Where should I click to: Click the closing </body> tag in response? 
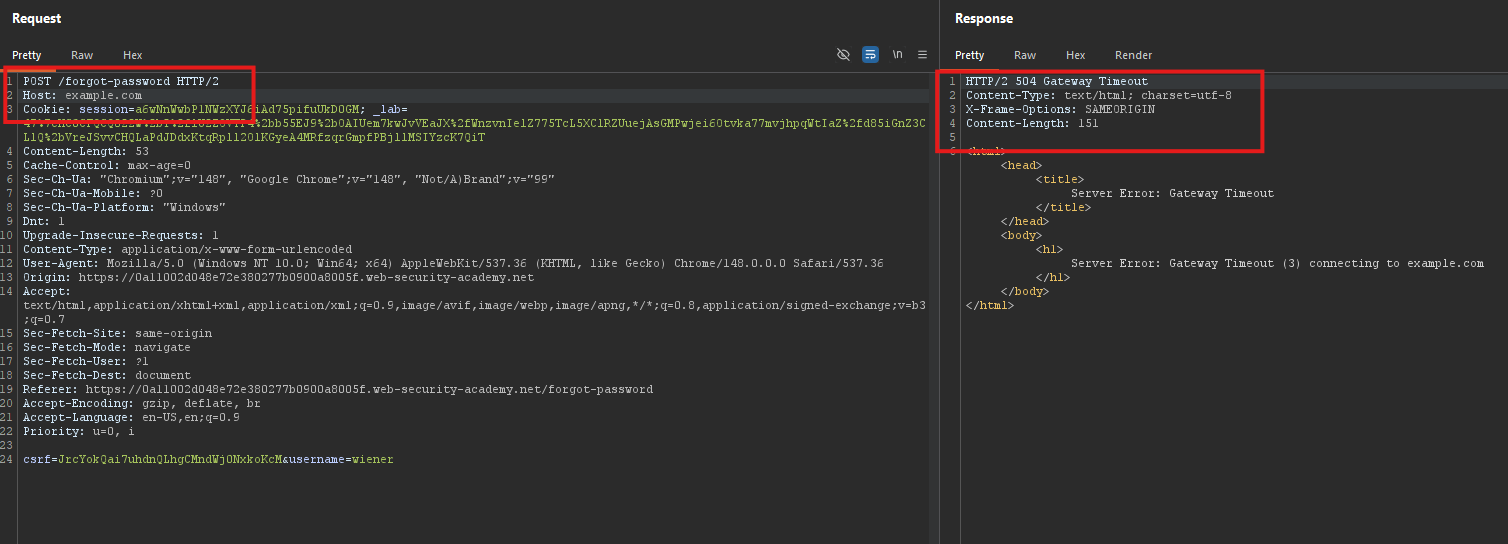(1025, 291)
